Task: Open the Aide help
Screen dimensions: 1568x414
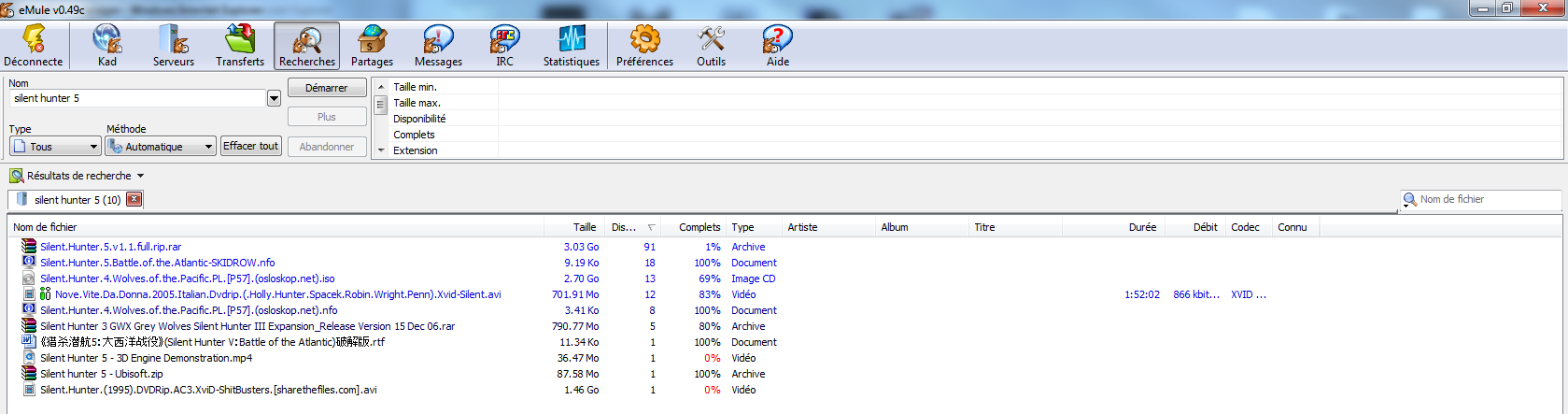Action: click(778, 46)
